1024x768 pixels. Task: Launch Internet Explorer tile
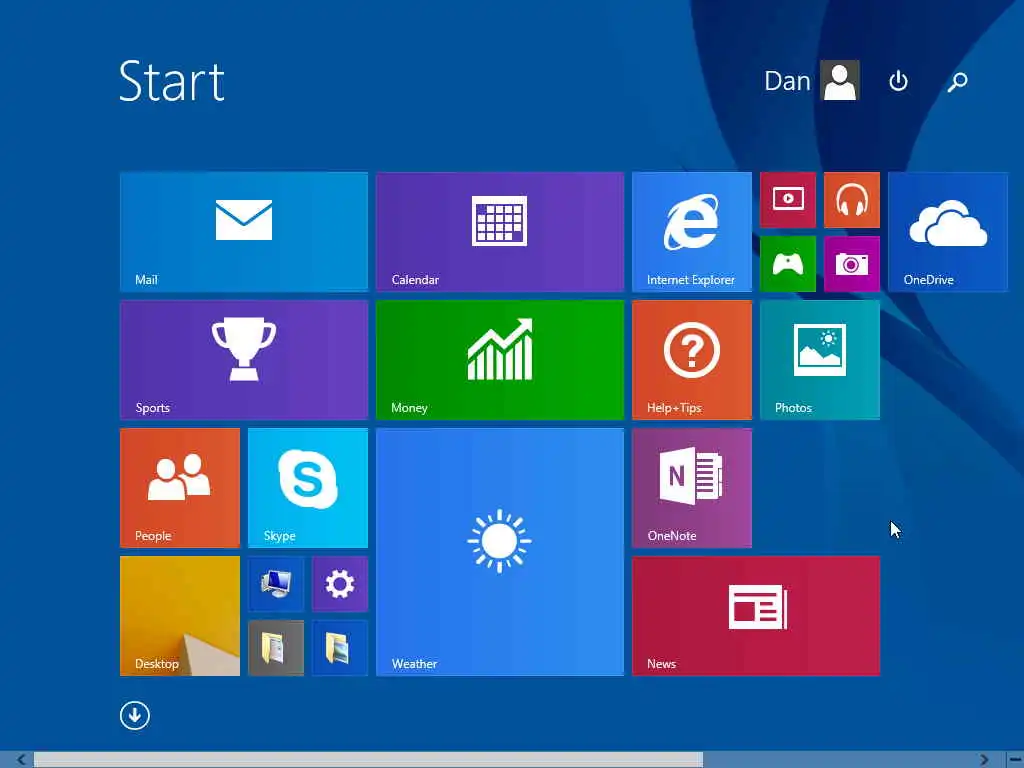click(692, 232)
